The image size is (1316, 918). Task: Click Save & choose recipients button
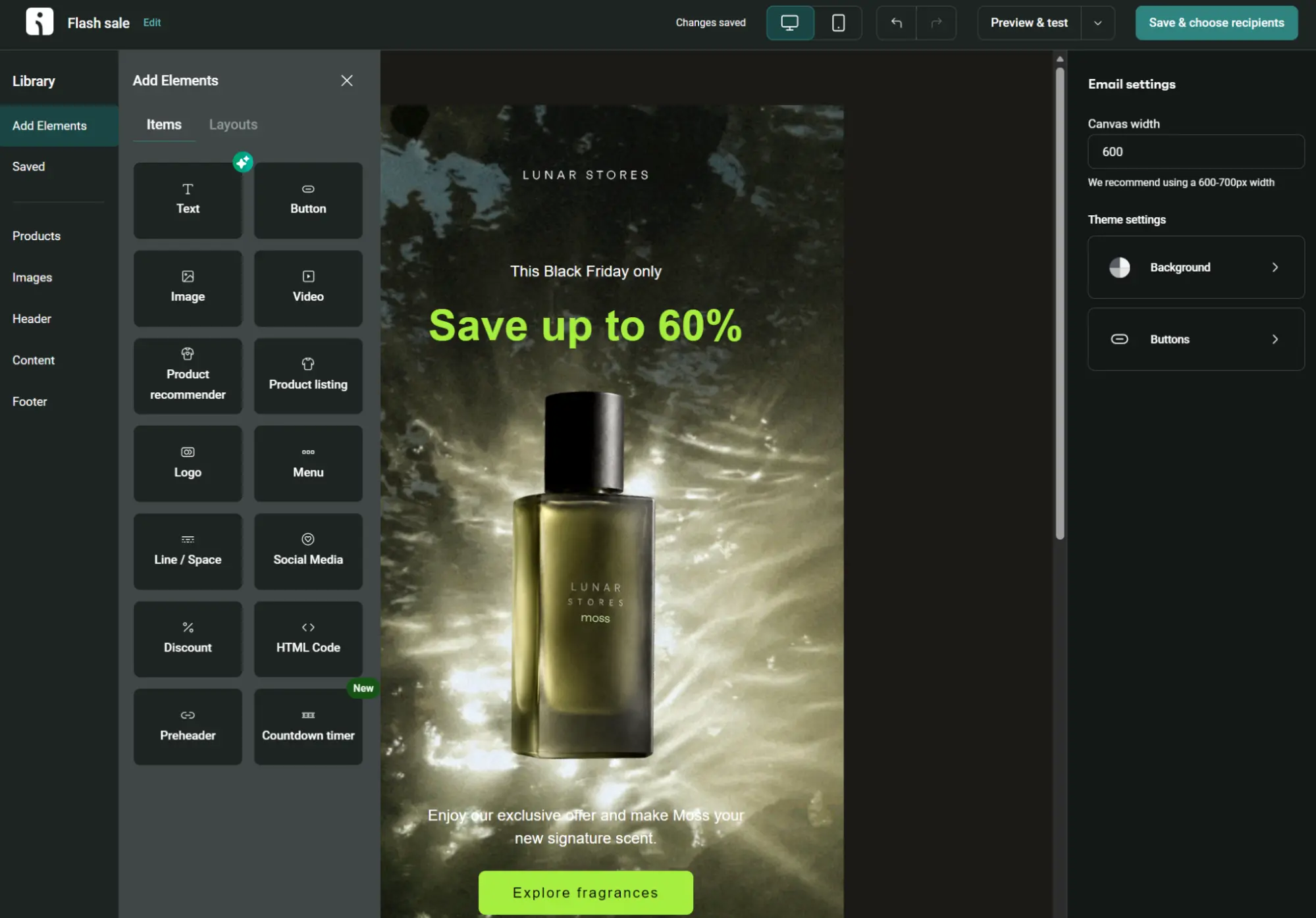tap(1216, 23)
